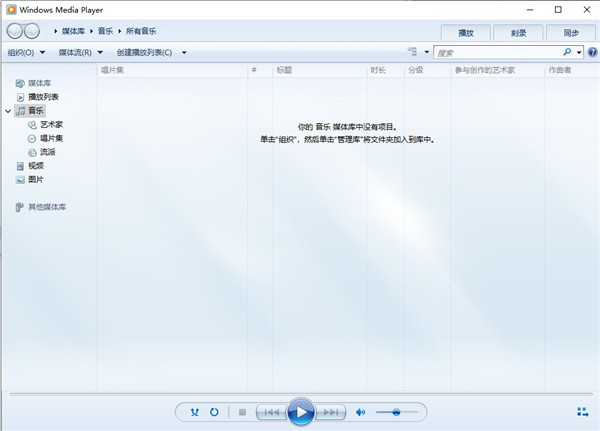Image resolution: width=600 pixels, height=431 pixels.
Task: Skip to the next track
Action: tap(331, 412)
